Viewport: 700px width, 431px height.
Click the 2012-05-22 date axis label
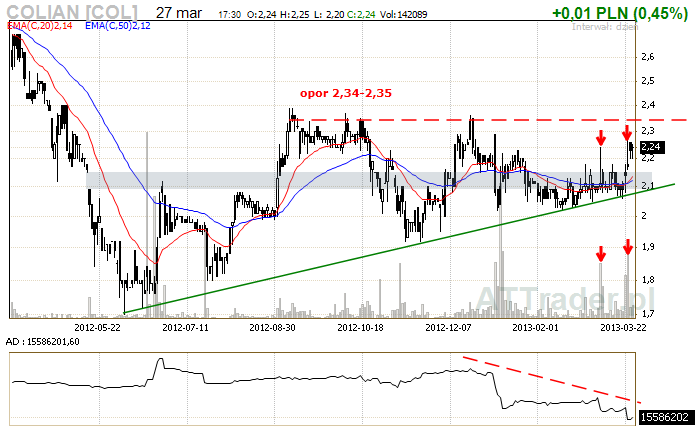click(x=97, y=328)
